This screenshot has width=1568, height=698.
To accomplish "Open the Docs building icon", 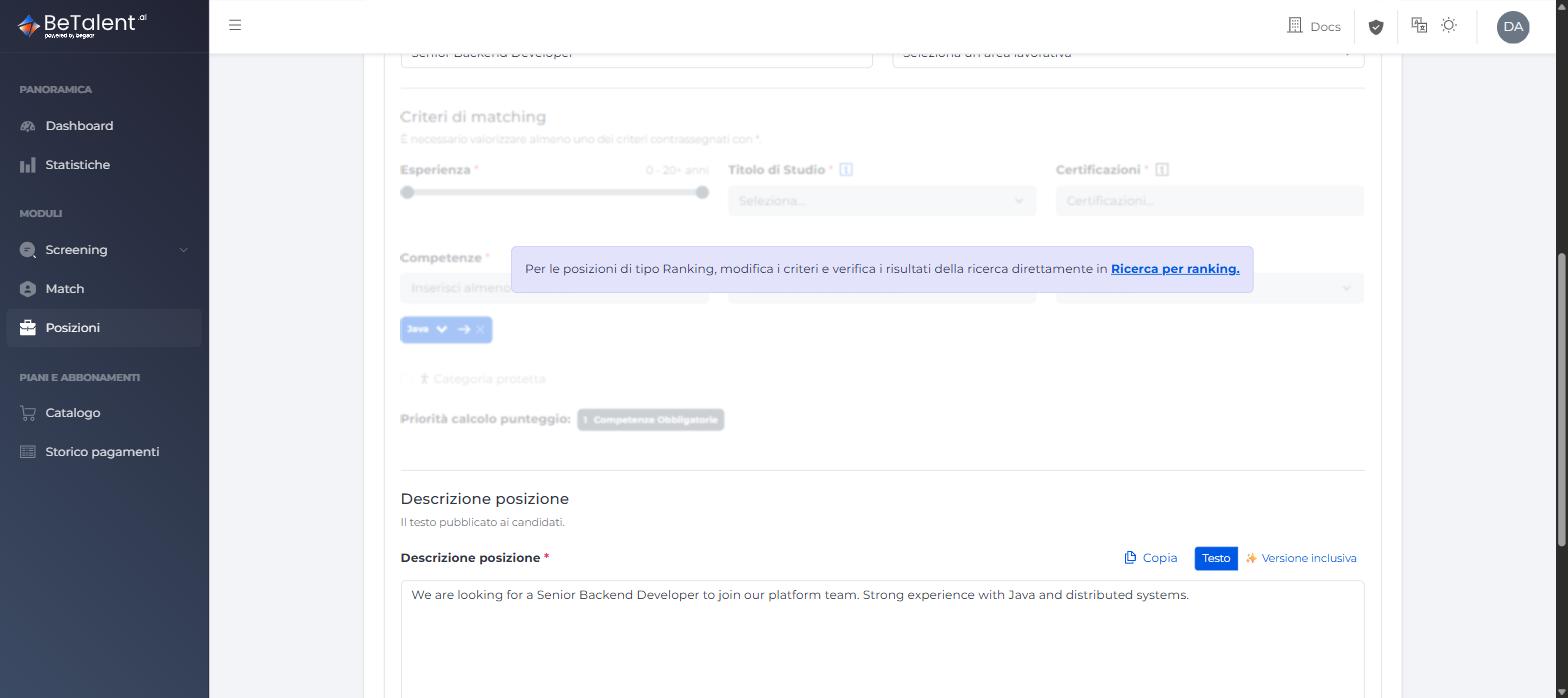I will (x=1294, y=25).
